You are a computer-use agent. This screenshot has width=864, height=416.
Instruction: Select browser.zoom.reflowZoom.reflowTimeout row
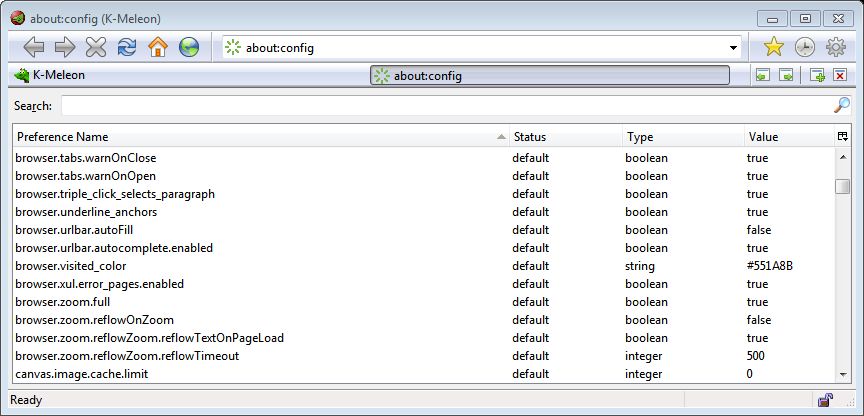tap(424, 356)
